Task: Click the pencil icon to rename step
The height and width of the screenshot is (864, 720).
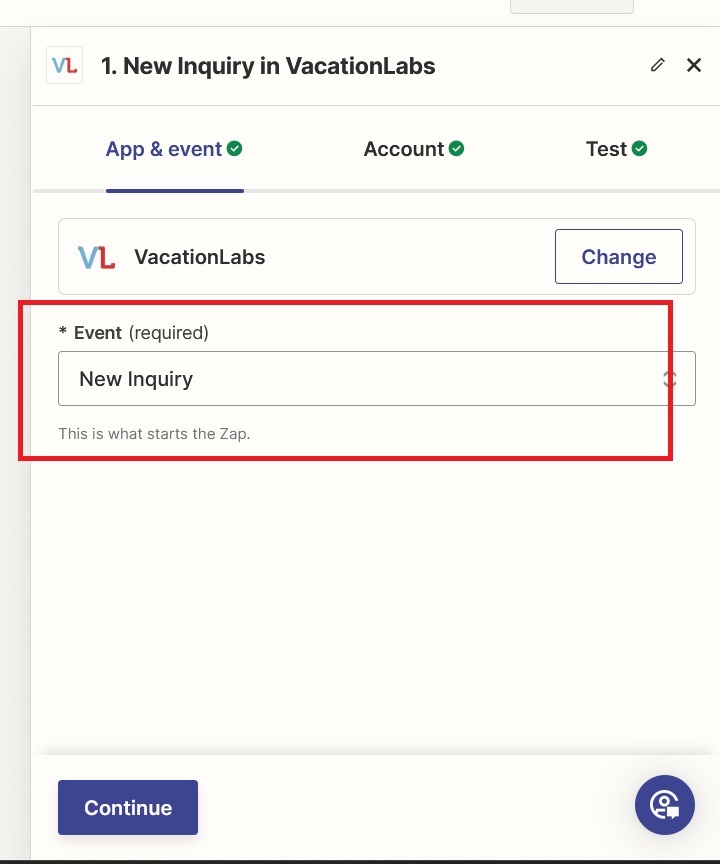Action: click(x=657, y=65)
